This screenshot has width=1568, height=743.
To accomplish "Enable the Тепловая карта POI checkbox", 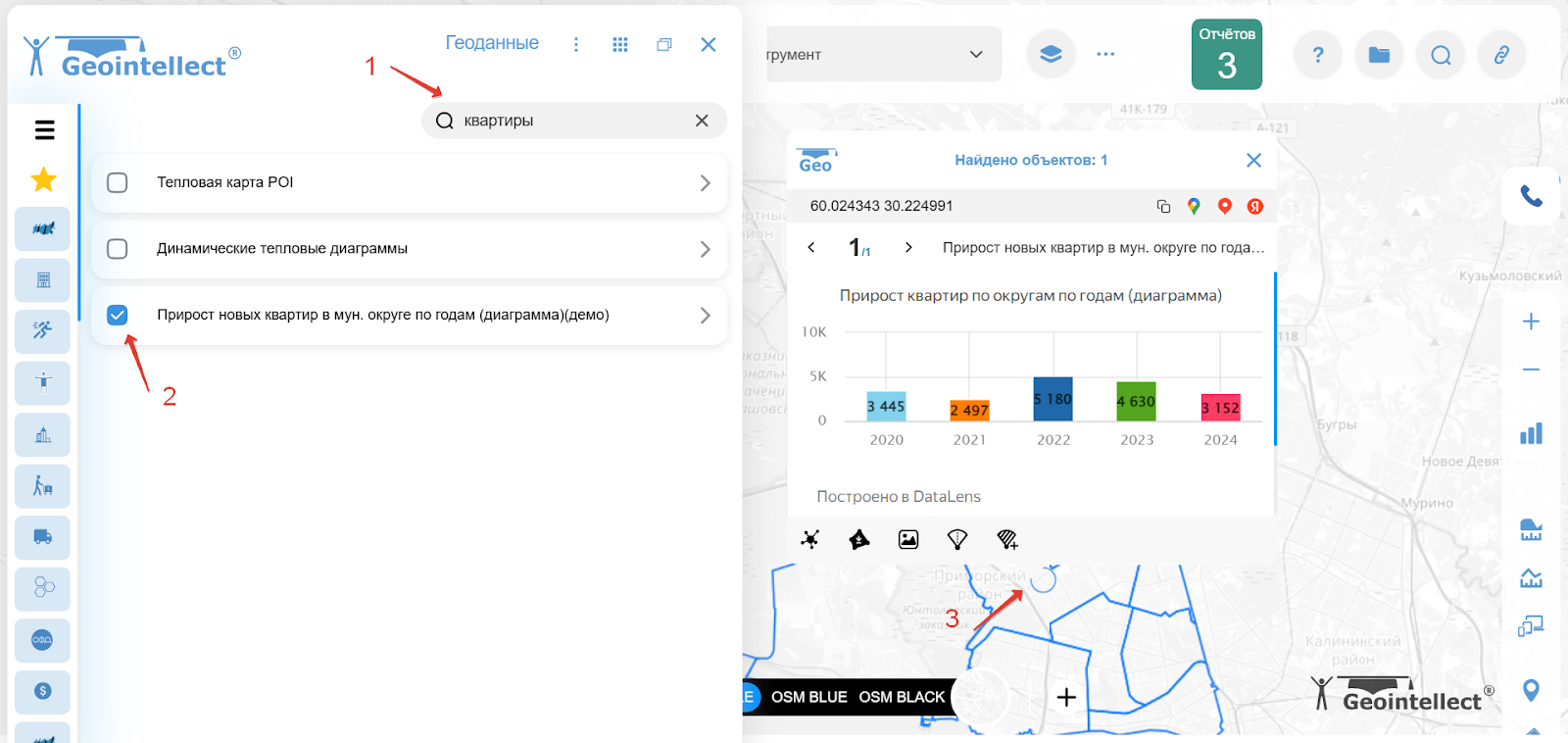I will 118,182.
